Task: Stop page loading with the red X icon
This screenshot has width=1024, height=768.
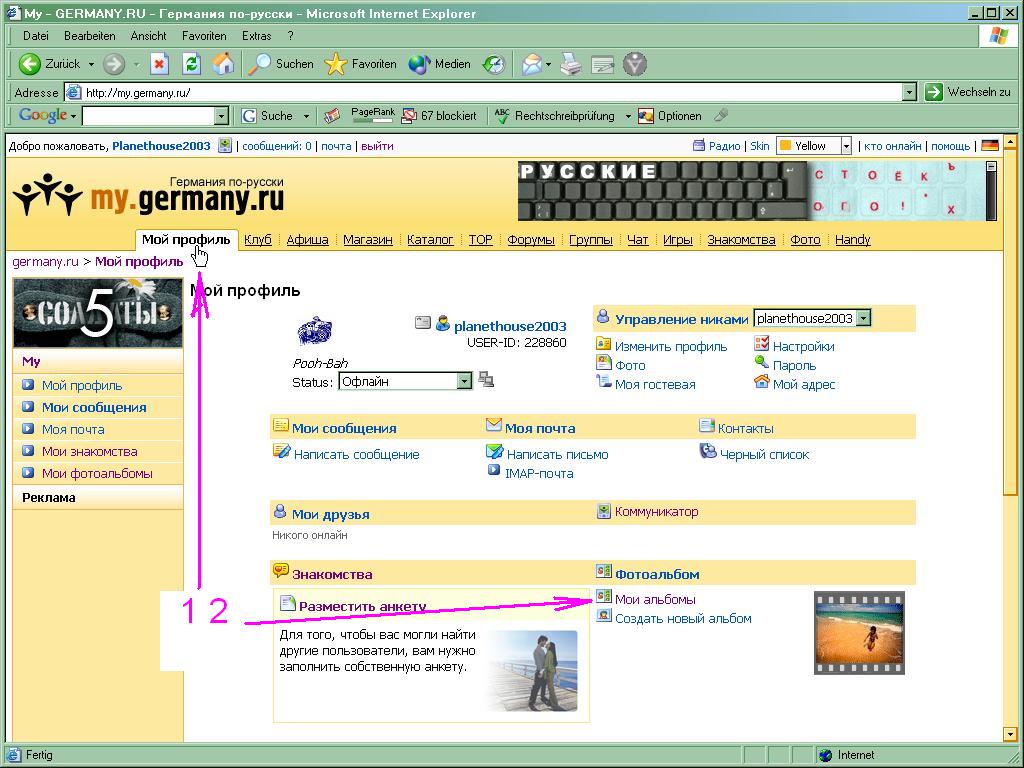Action: [x=159, y=64]
